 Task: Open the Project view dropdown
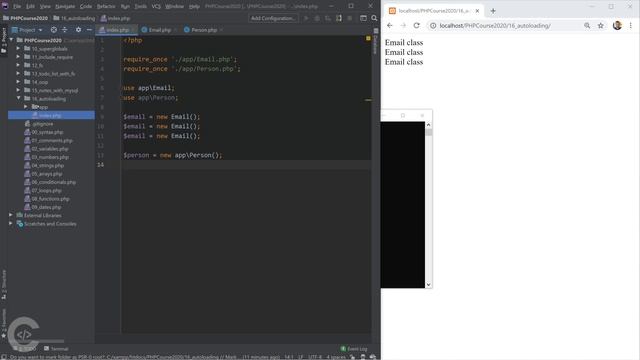[x=27, y=30]
